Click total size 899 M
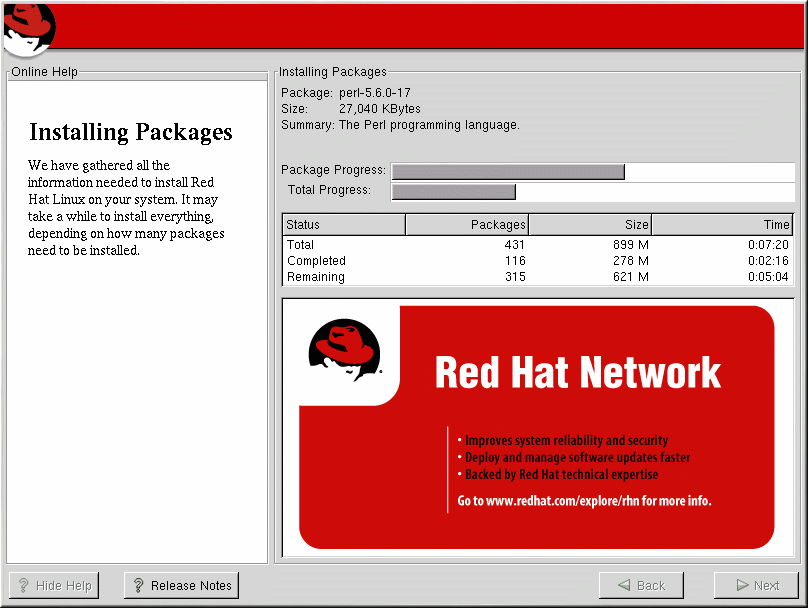The height and width of the screenshot is (608, 808). pos(631,245)
